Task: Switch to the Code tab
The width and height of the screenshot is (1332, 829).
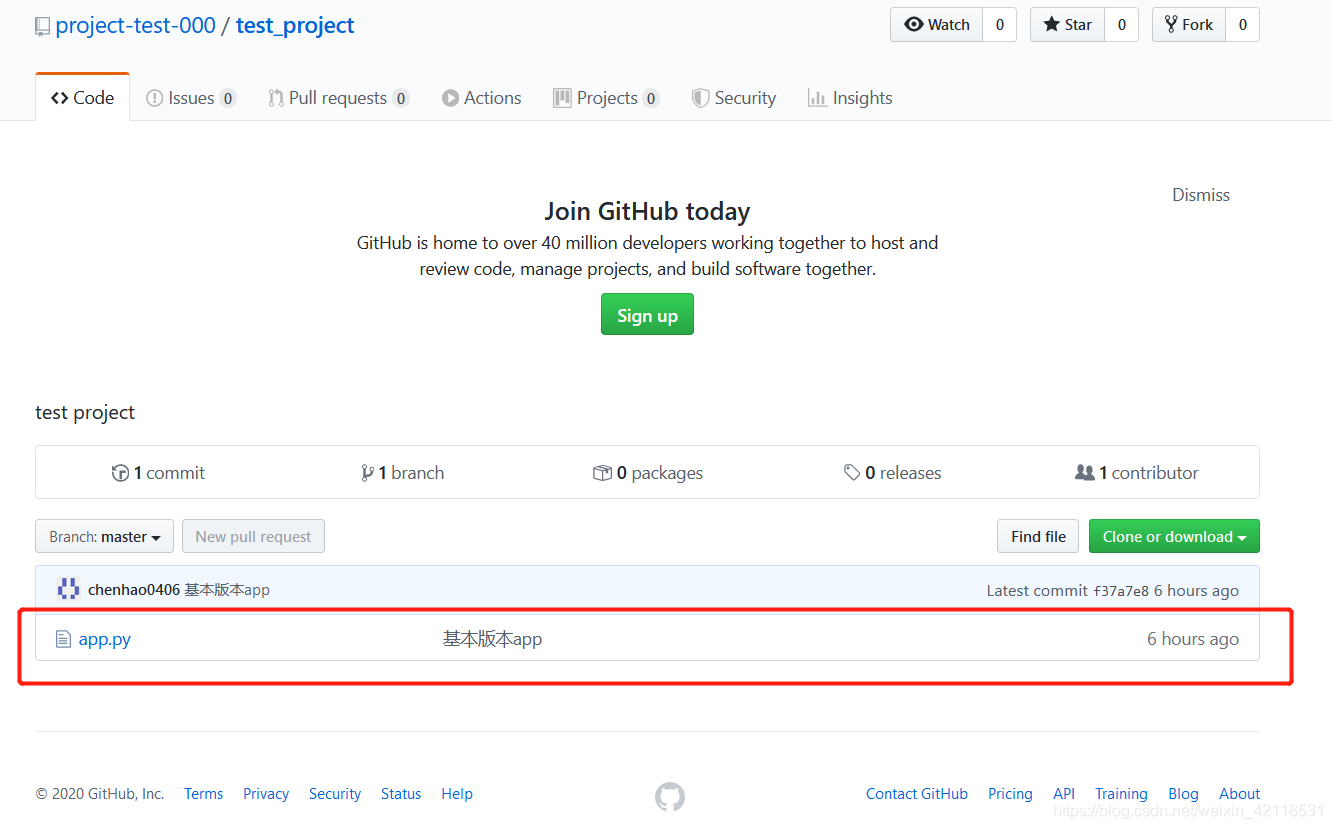Action: (83, 98)
